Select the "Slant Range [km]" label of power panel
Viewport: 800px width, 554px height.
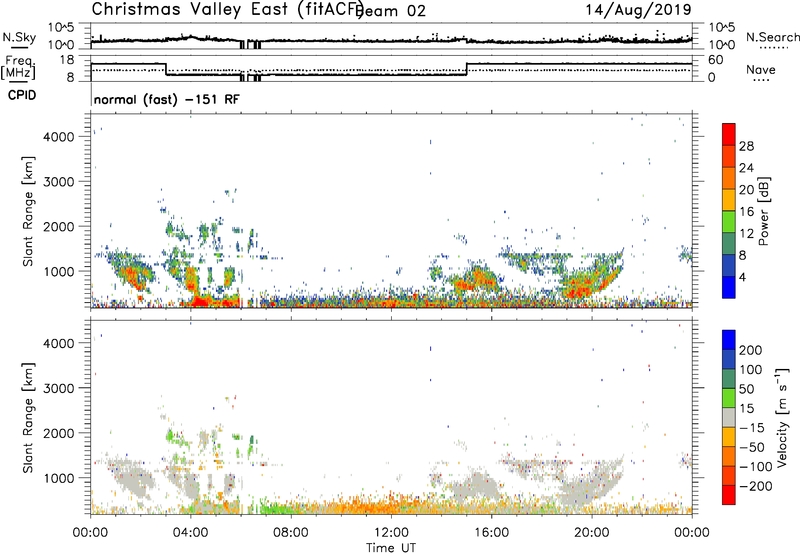click(28, 211)
